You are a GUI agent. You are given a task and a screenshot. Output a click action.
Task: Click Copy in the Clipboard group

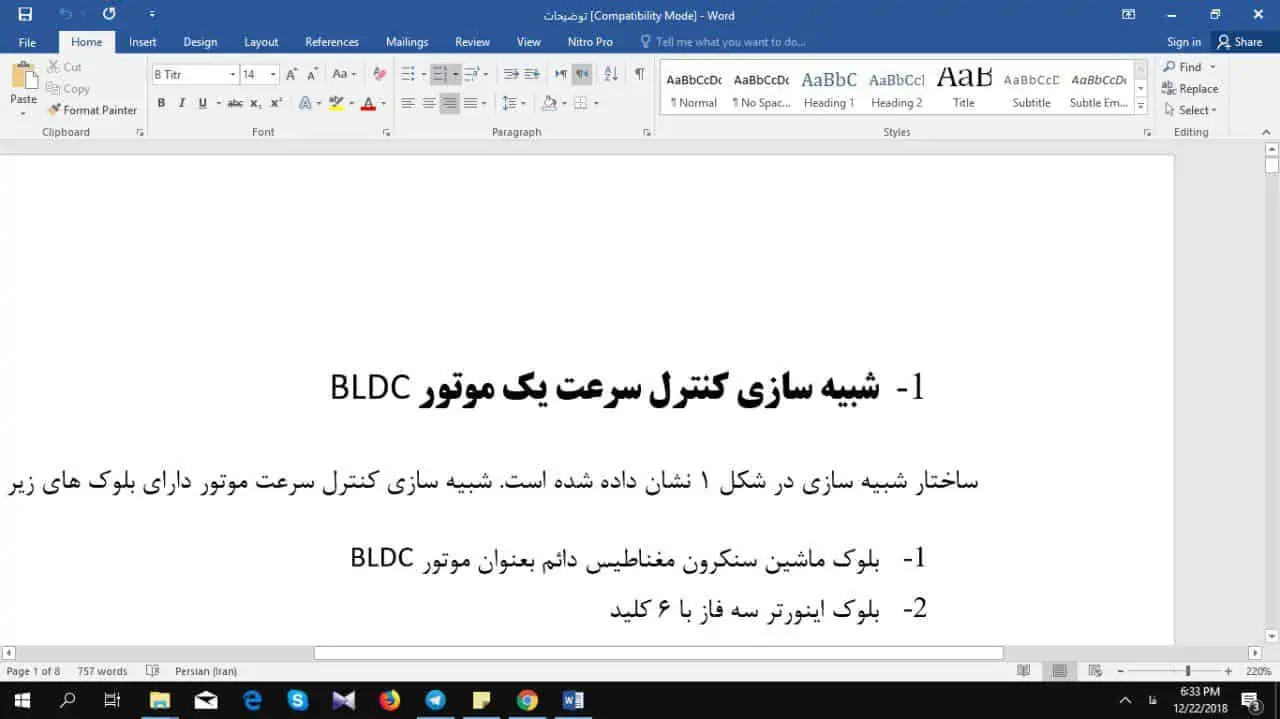point(67,89)
